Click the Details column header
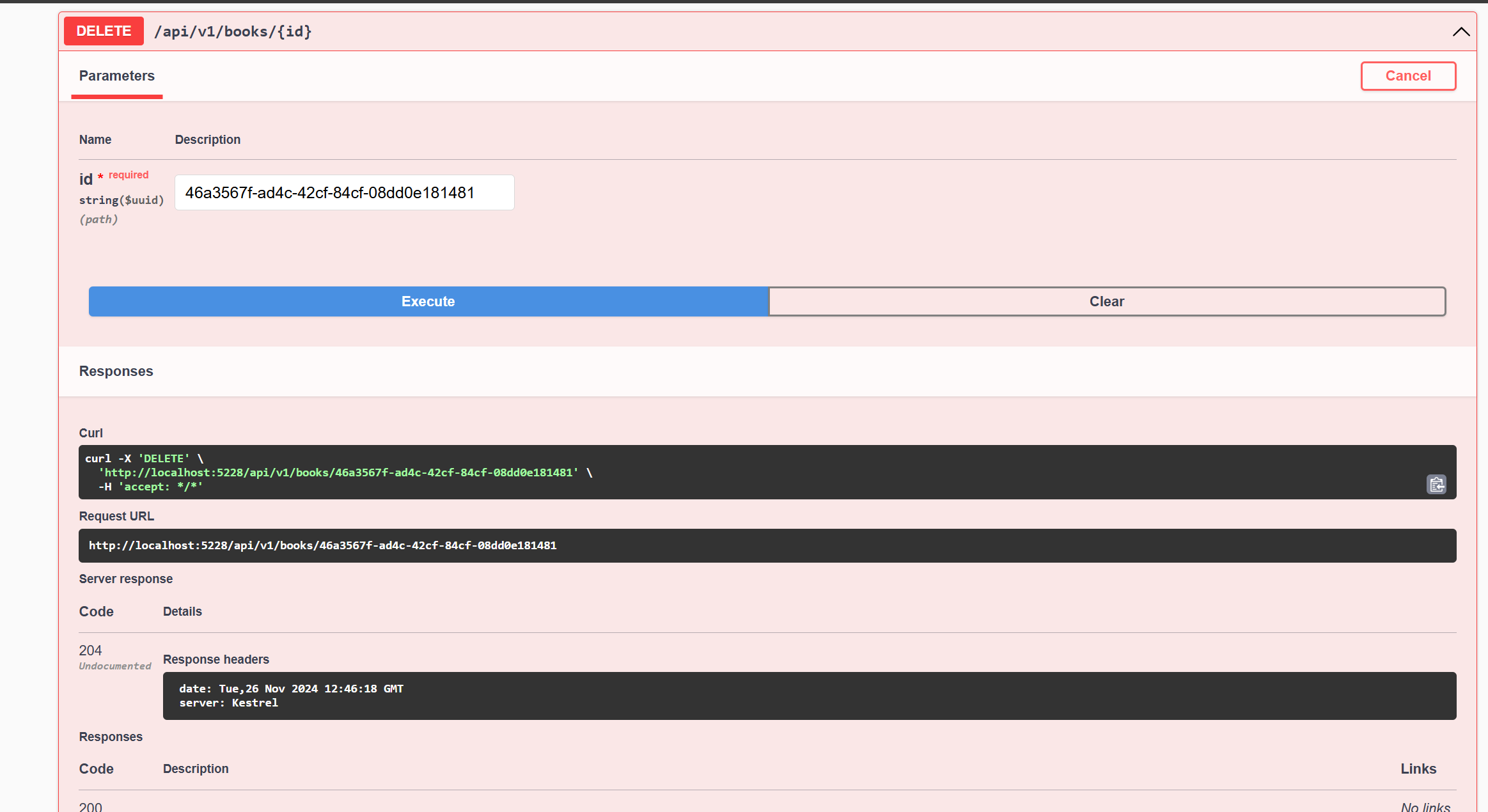1488x812 pixels. tap(182, 611)
